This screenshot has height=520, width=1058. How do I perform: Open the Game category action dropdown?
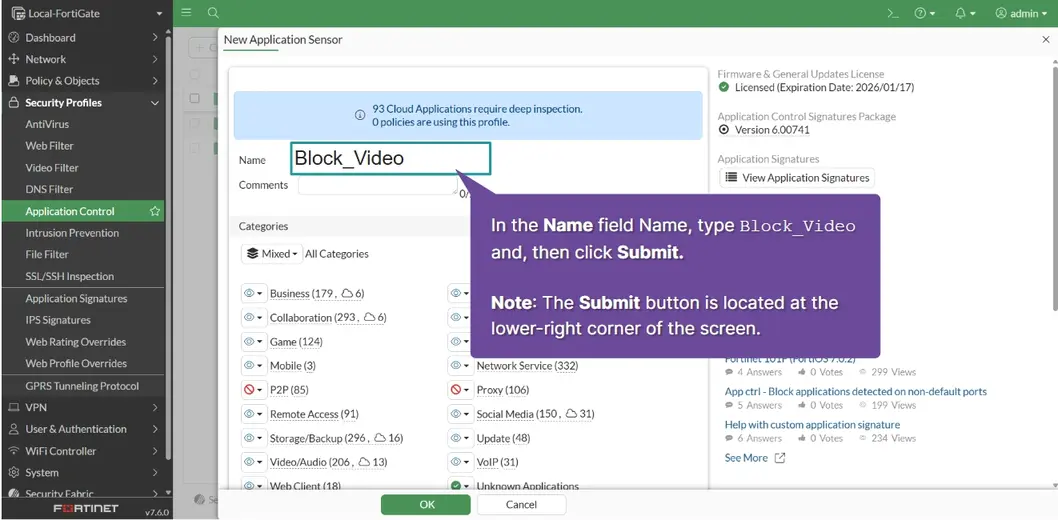click(x=254, y=341)
